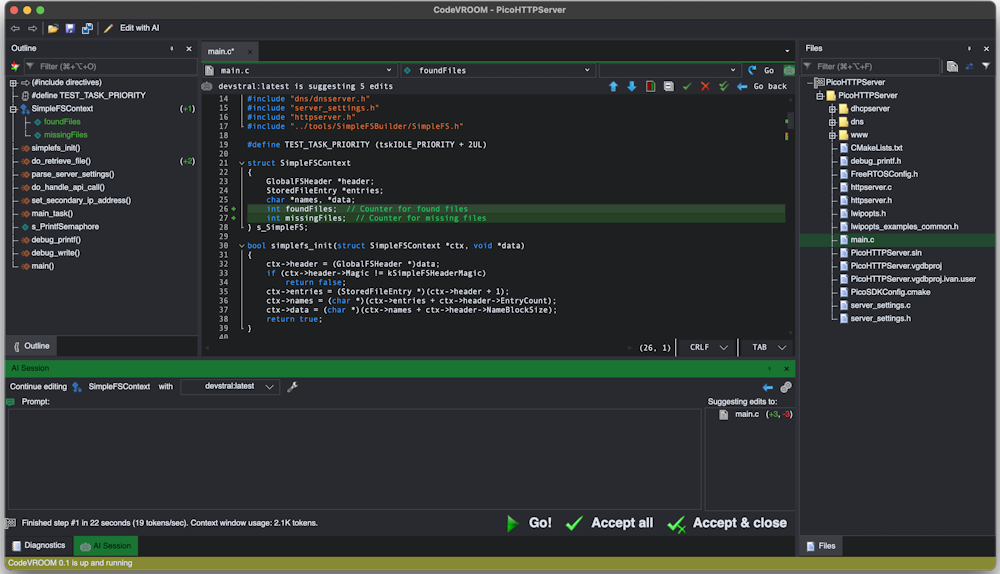Click Accept & close button
Image resolution: width=1000 pixels, height=574 pixels.
[x=727, y=523]
